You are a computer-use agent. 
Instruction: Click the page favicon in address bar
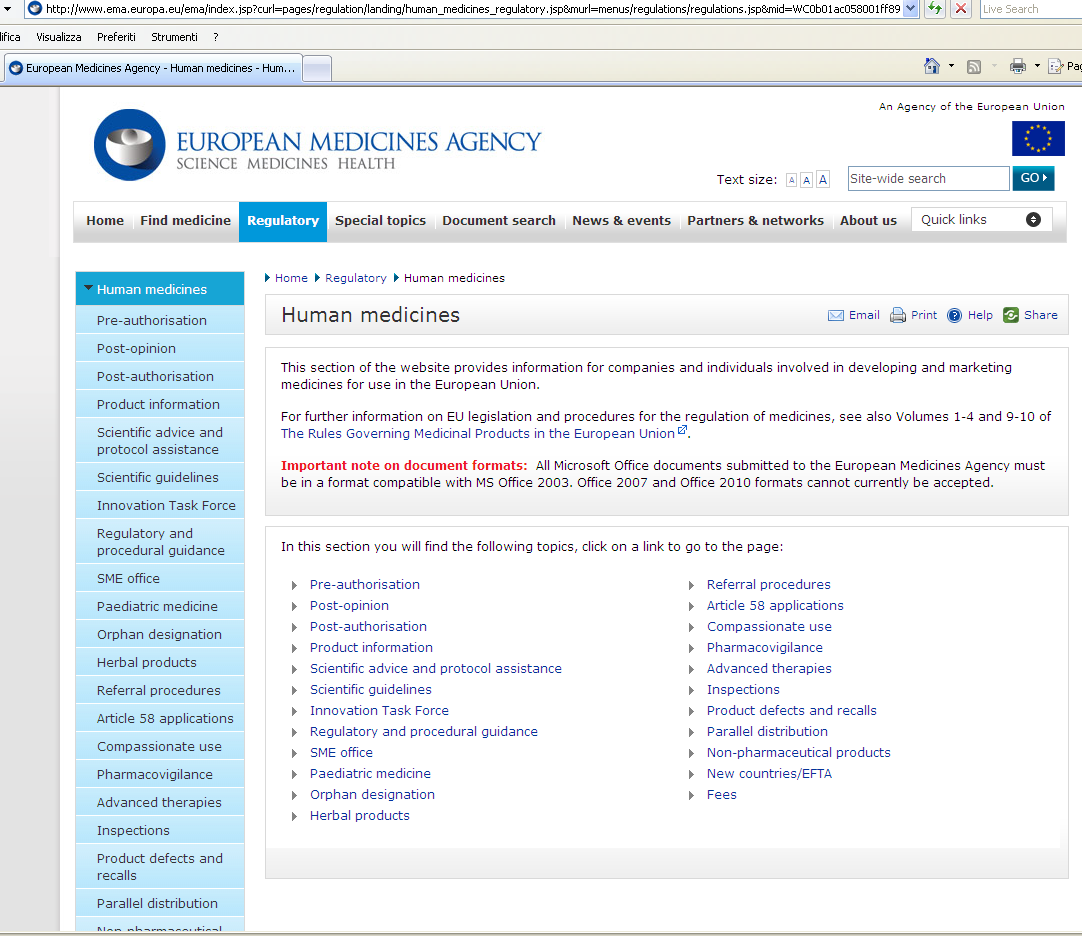(35, 8)
